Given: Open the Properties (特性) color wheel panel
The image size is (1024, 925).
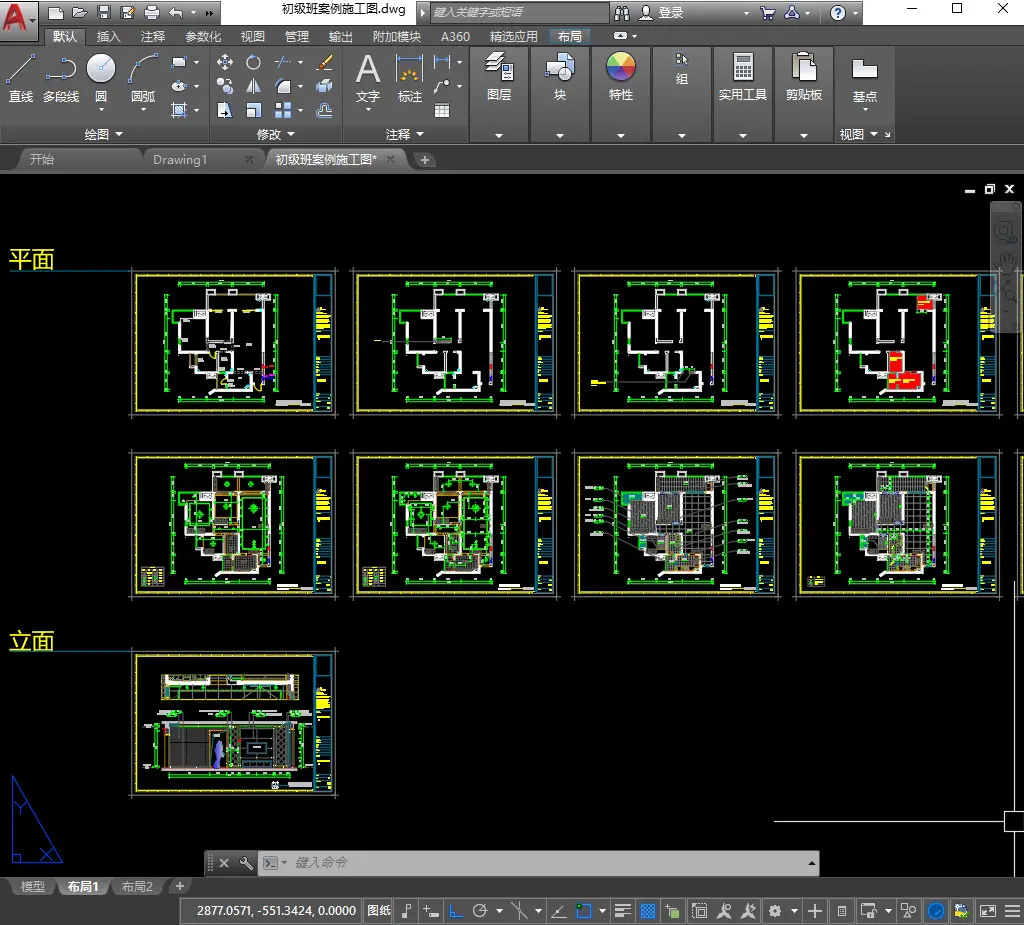Looking at the screenshot, I should tap(620, 77).
